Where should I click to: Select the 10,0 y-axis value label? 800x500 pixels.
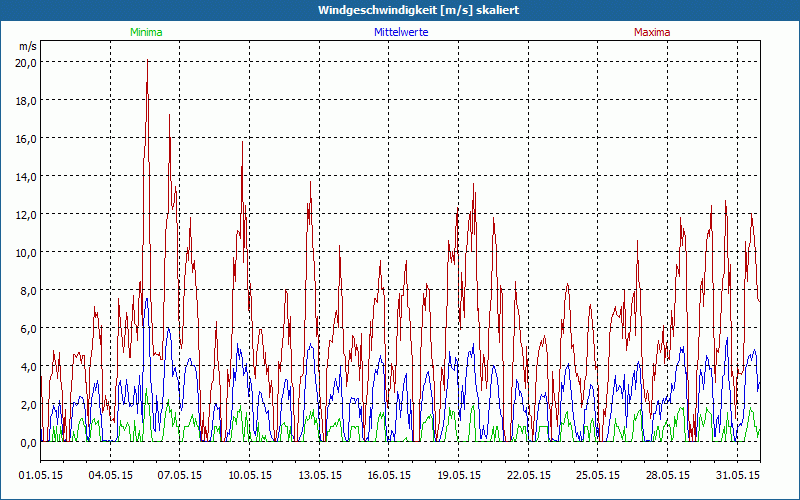tap(26, 252)
